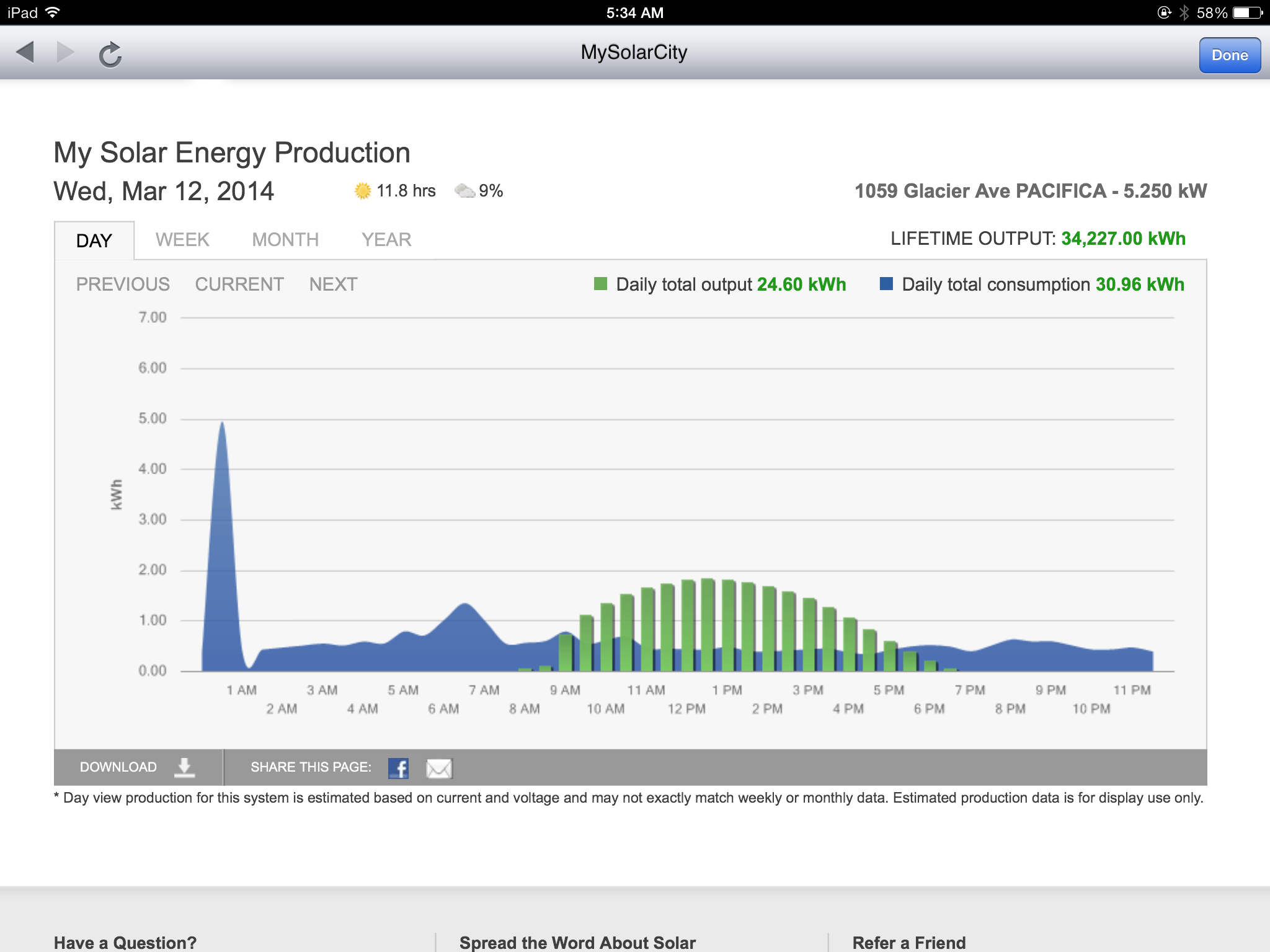Share page via email envelope icon
Screen dimensions: 1270x952
coord(439,768)
